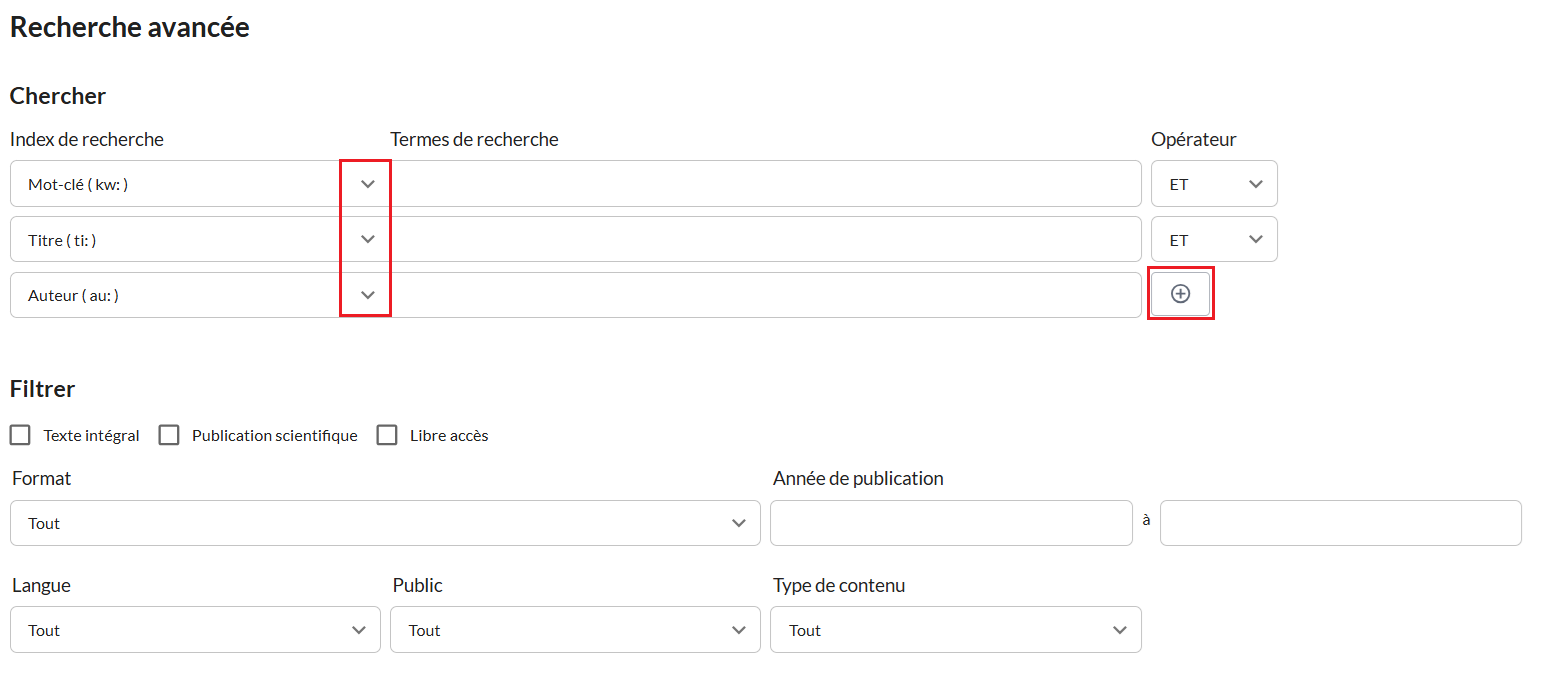The width and height of the screenshot is (1549, 677).
Task: Click the chevron arrow in Langue field
Action: 359,630
